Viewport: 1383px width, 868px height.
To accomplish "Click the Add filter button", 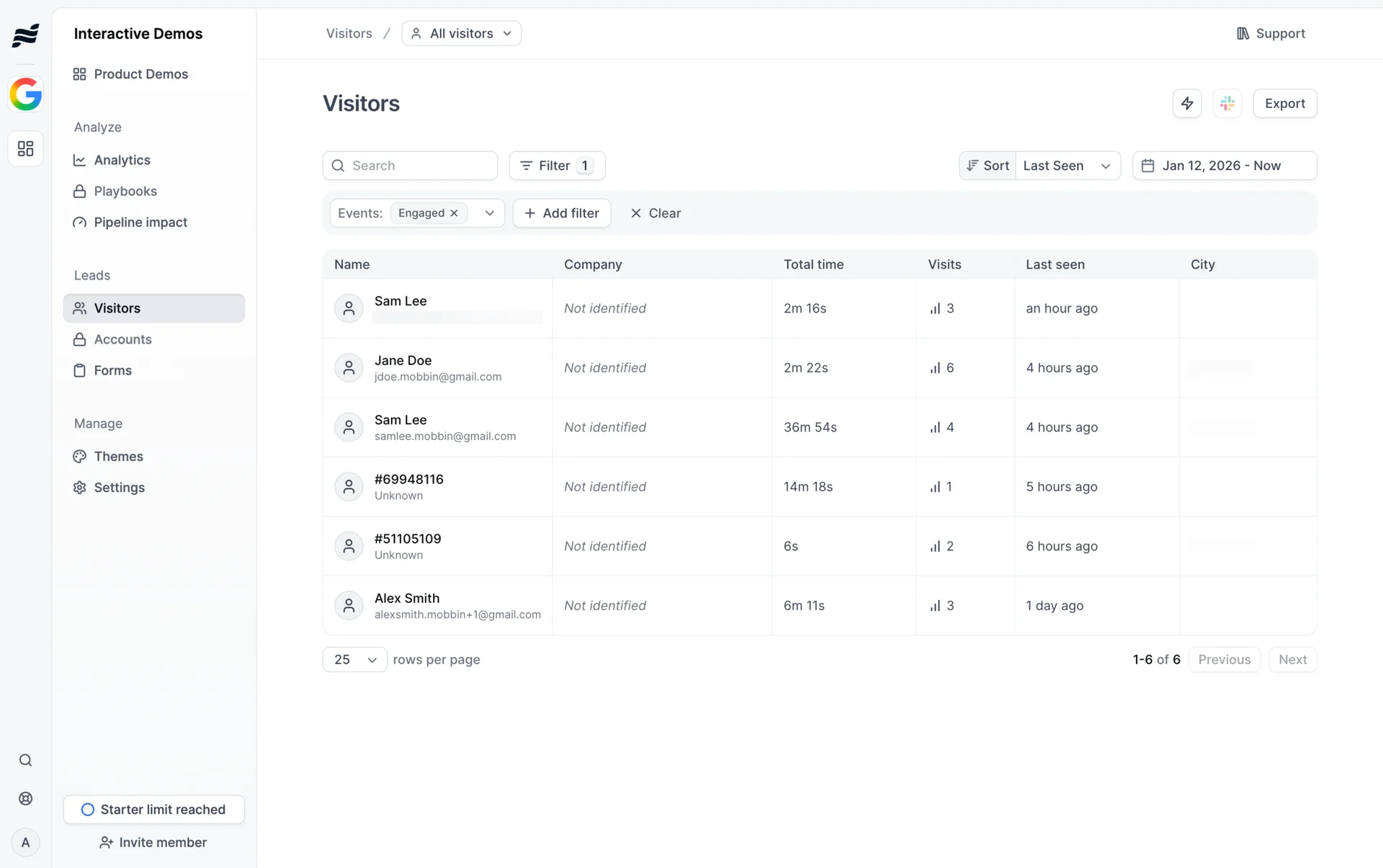I will point(562,213).
